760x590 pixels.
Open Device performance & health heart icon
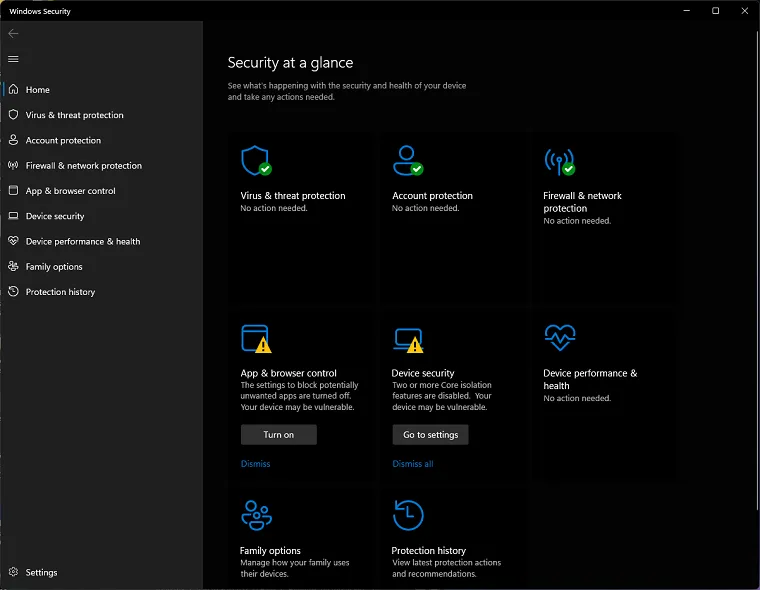pos(559,338)
